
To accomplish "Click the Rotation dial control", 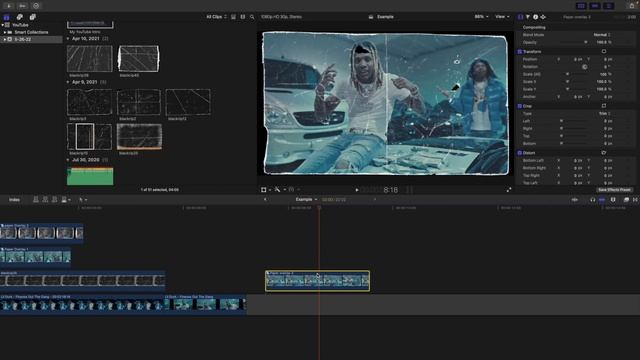I will tap(584, 67).
